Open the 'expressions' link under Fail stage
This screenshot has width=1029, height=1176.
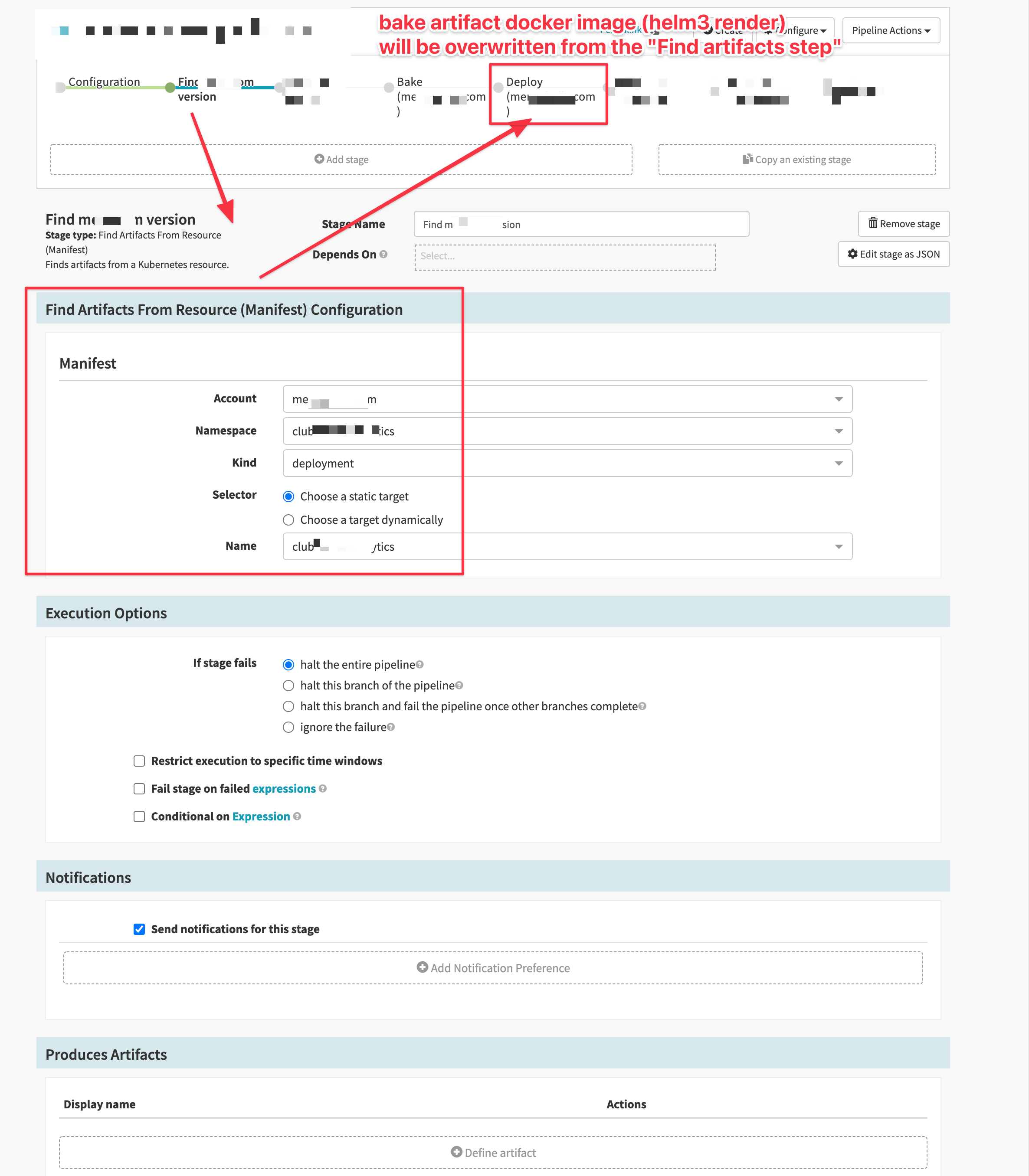(284, 789)
